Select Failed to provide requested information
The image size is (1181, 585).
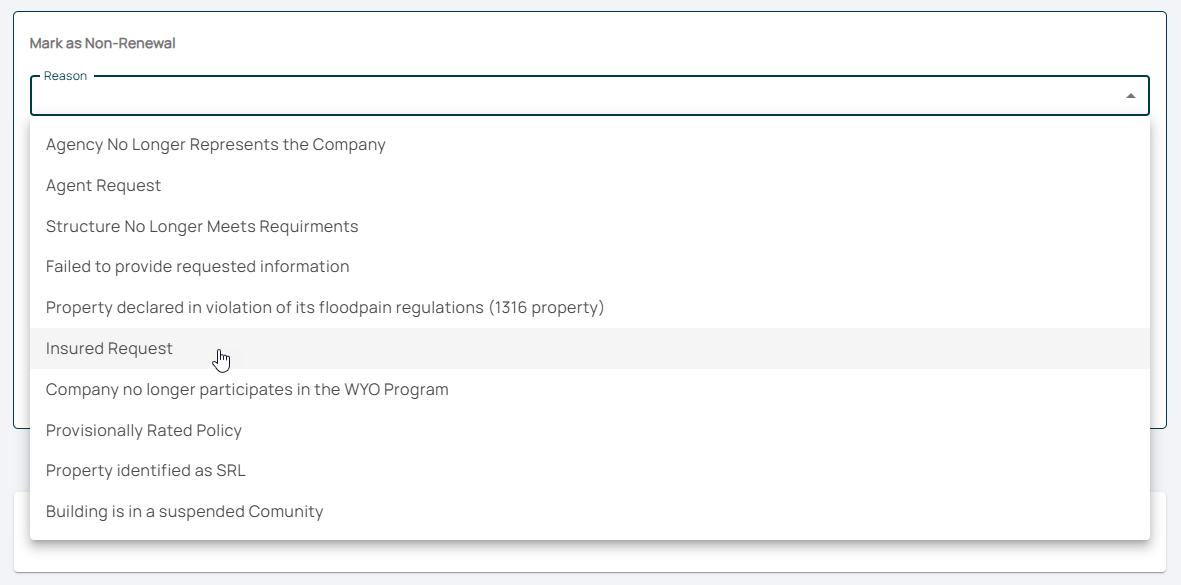(x=197, y=266)
